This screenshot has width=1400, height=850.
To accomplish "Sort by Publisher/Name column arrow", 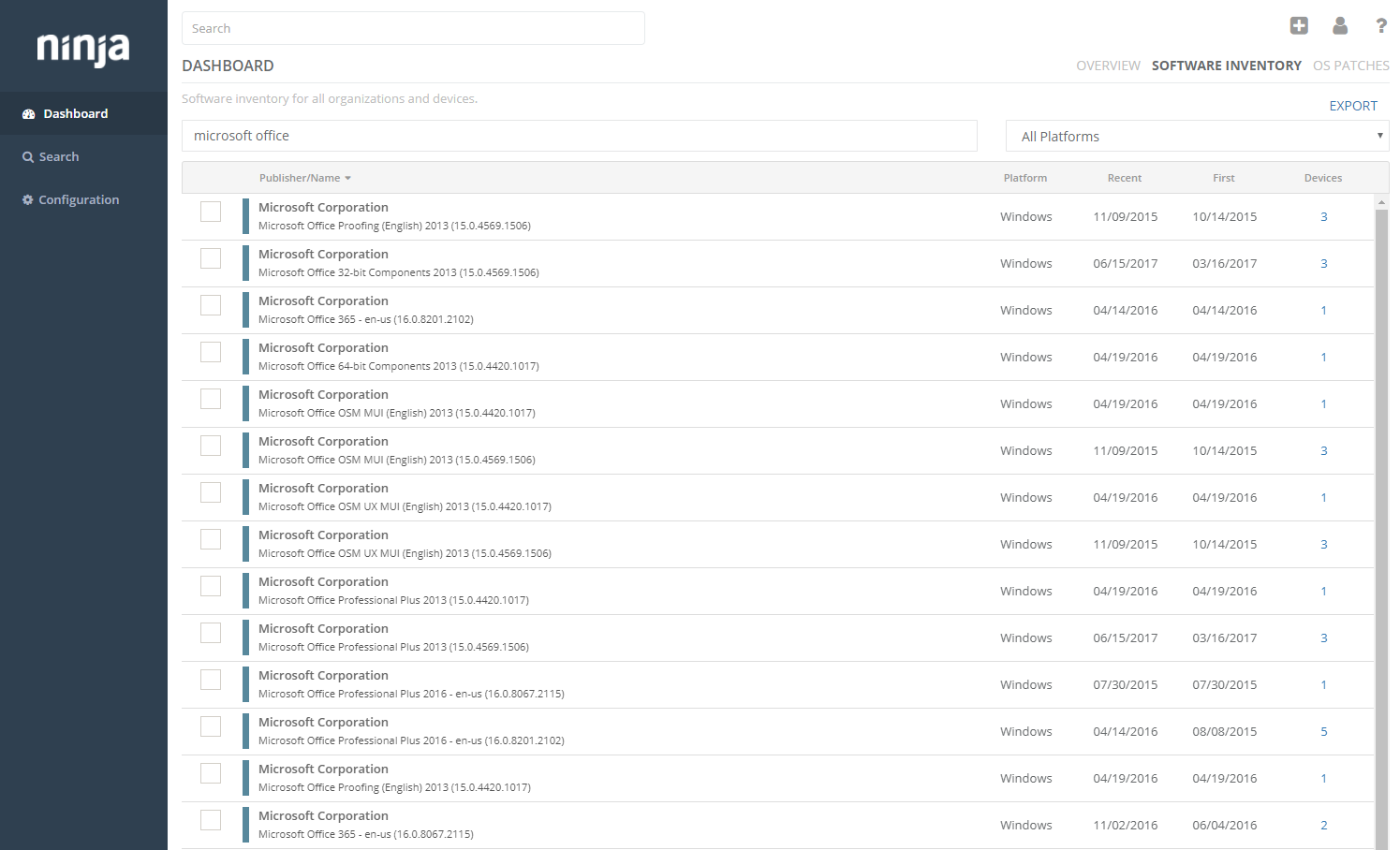I will coord(347,178).
